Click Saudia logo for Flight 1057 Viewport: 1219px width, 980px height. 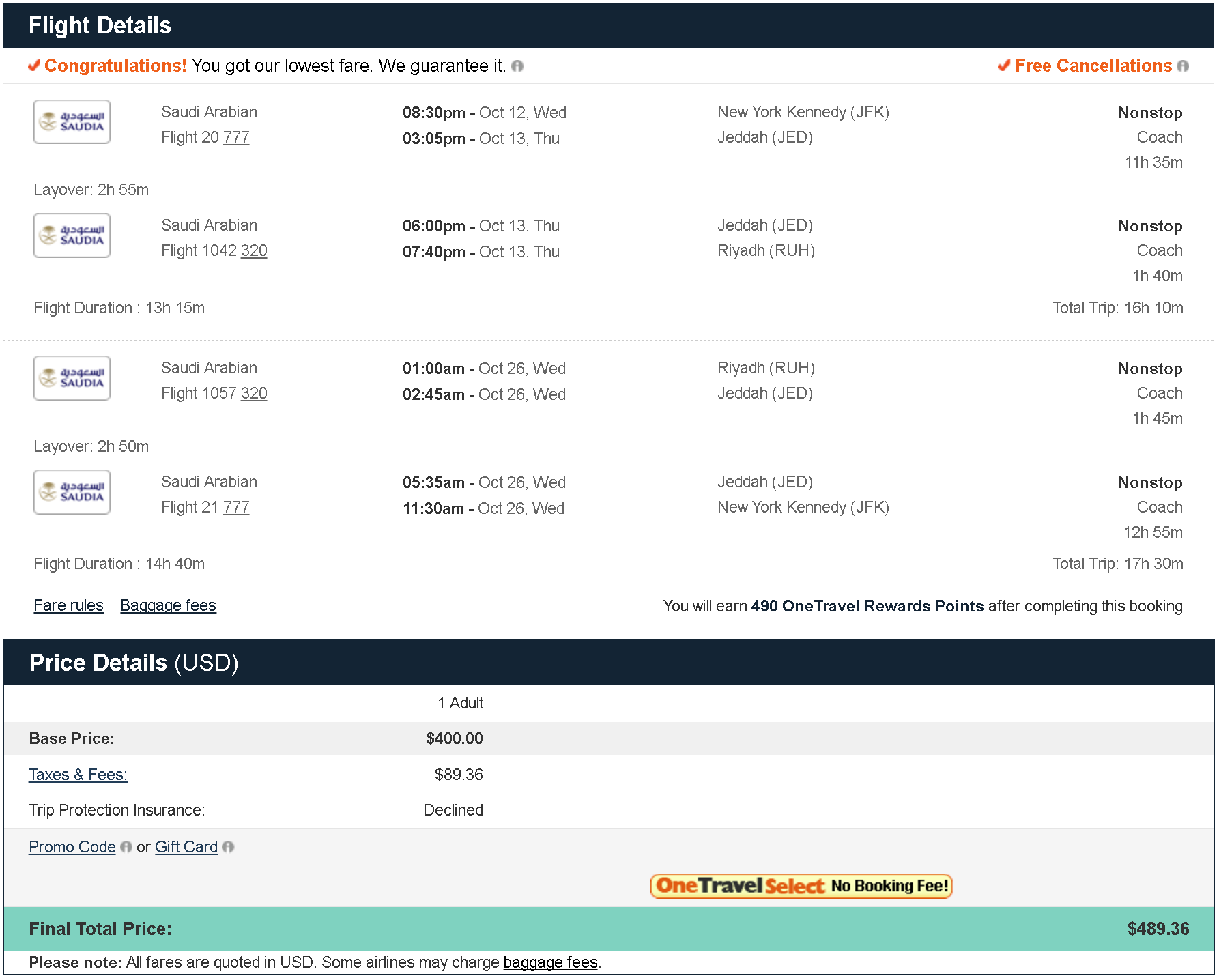[x=72, y=378]
